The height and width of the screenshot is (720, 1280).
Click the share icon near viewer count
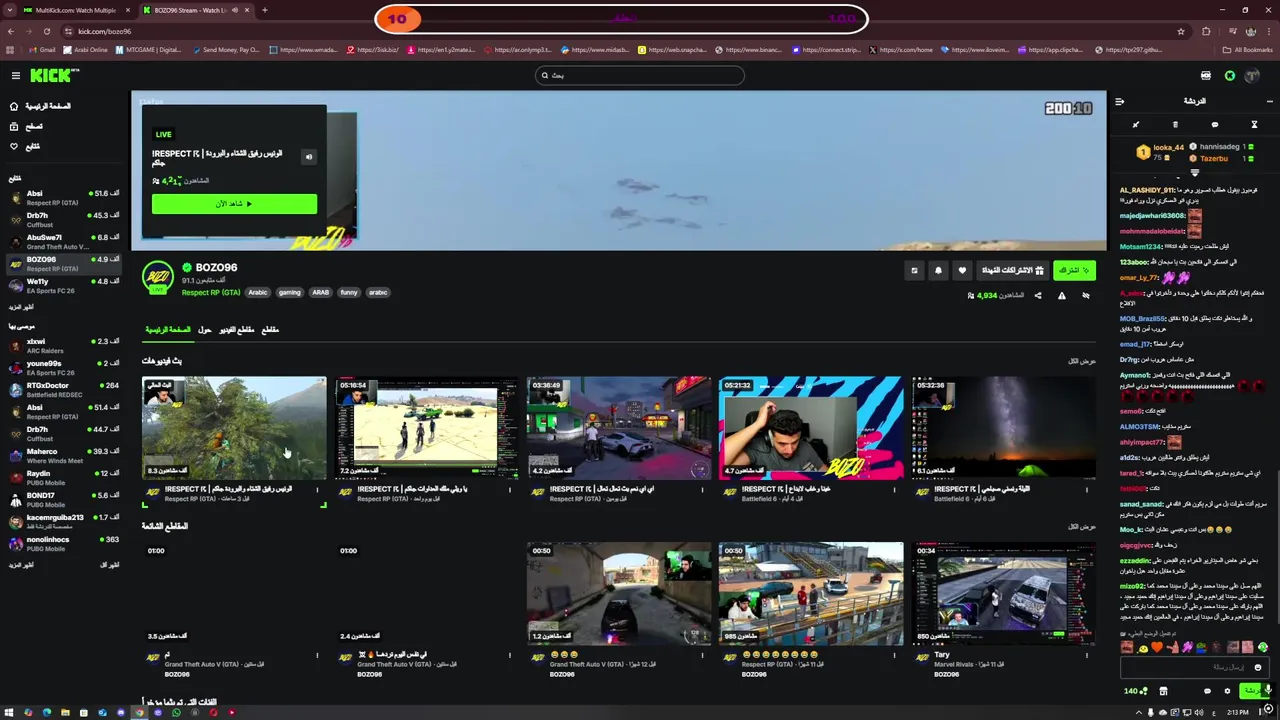[1038, 296]
